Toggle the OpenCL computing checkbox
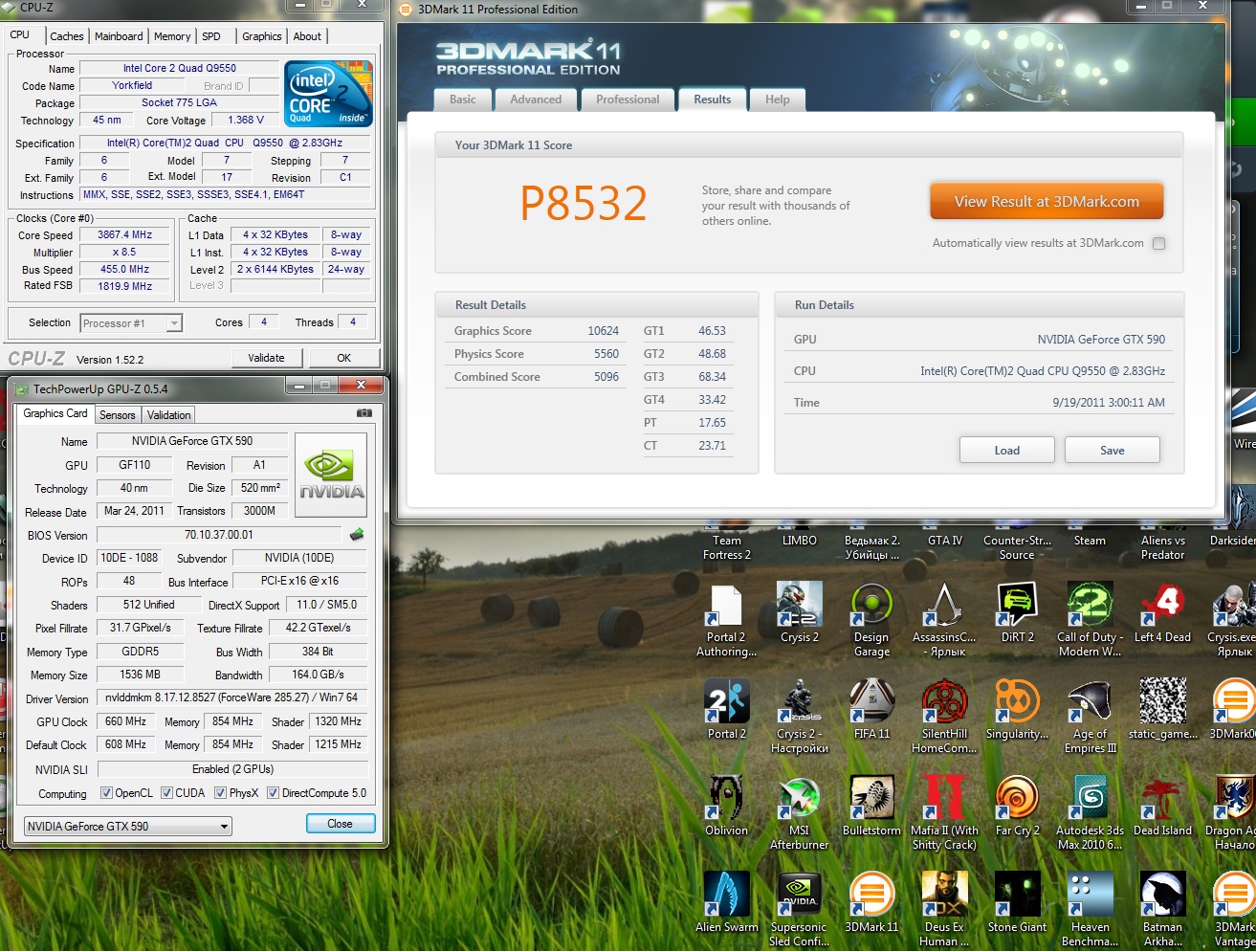Screen dimensions: 1256x952 (107, 793)
